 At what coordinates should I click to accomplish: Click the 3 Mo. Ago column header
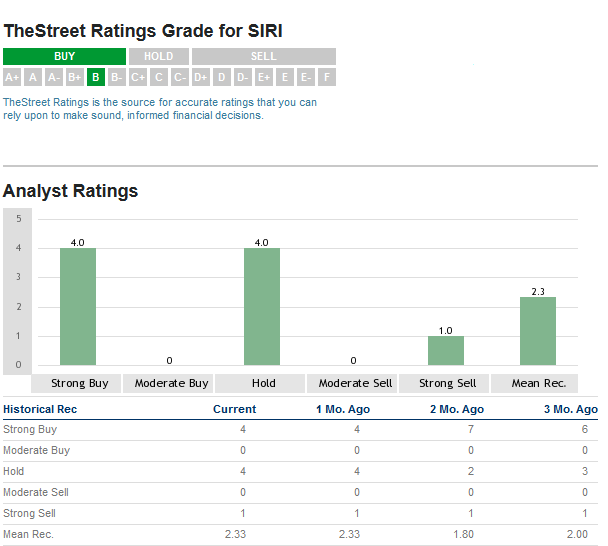(571, 409)
